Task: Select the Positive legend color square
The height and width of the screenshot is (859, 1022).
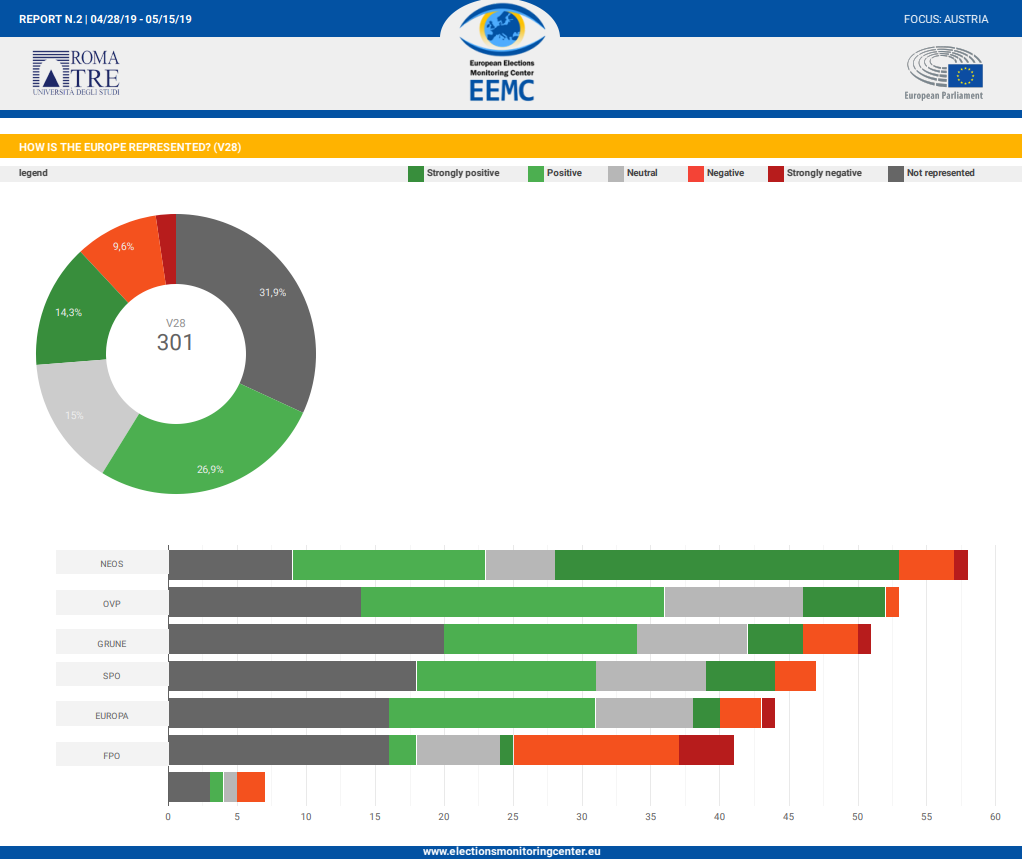Action: coord(535,174)
